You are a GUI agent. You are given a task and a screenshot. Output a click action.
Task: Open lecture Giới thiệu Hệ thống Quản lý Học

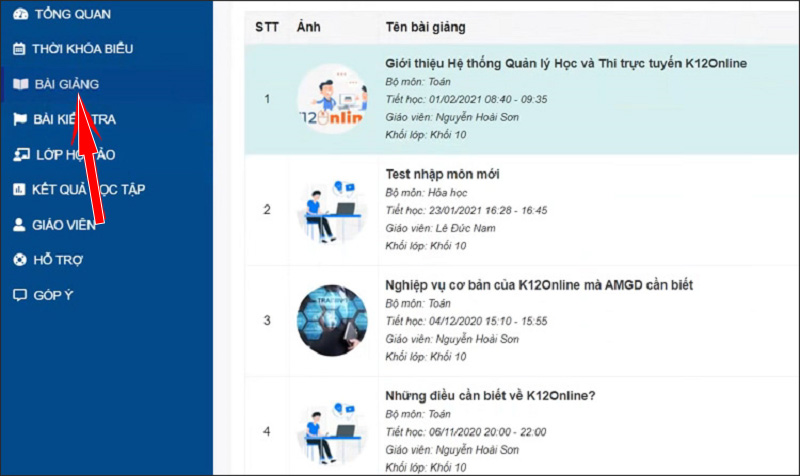pyautogui.click(x=566, y=64)
